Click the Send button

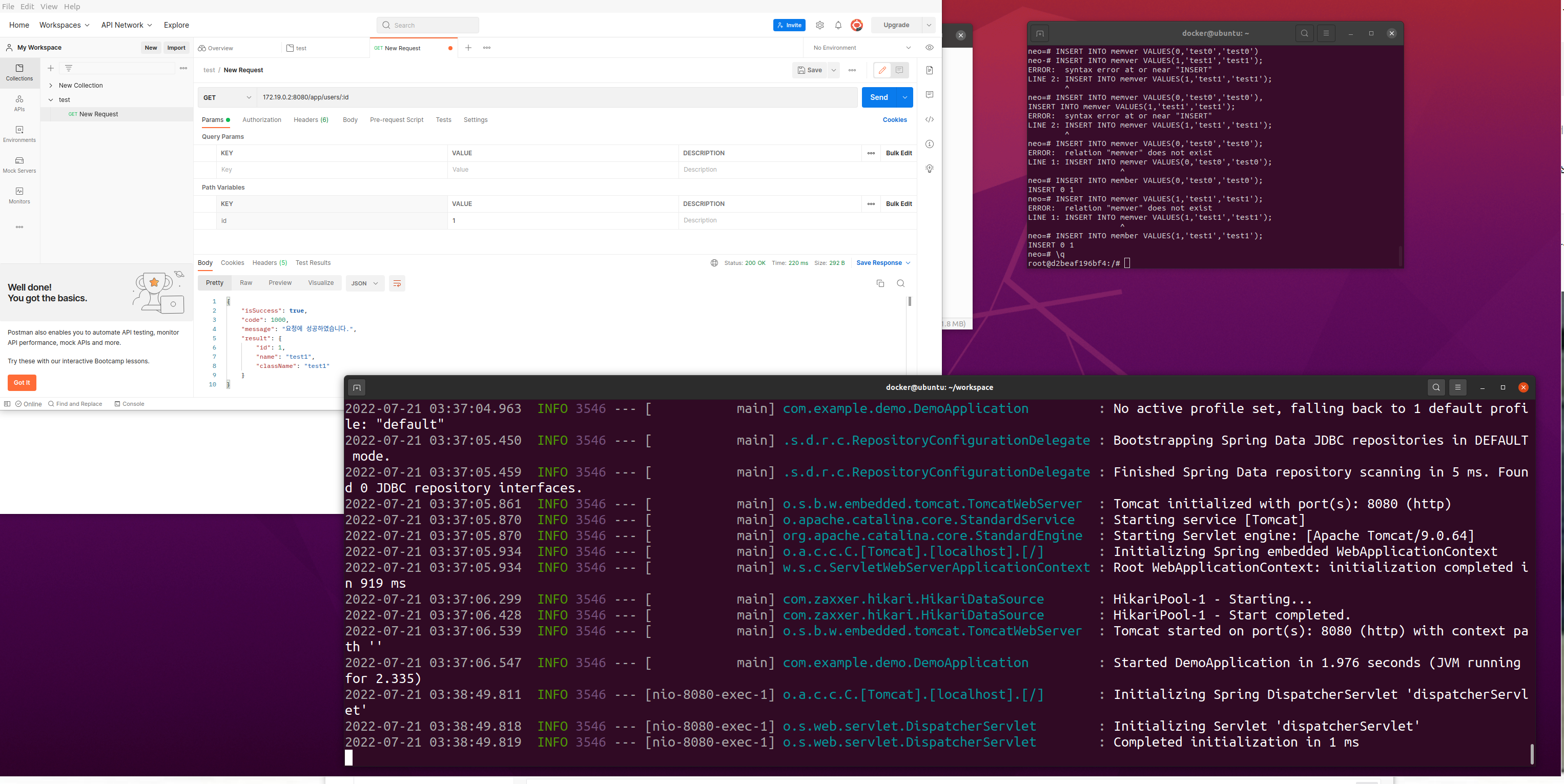(878, 97)
